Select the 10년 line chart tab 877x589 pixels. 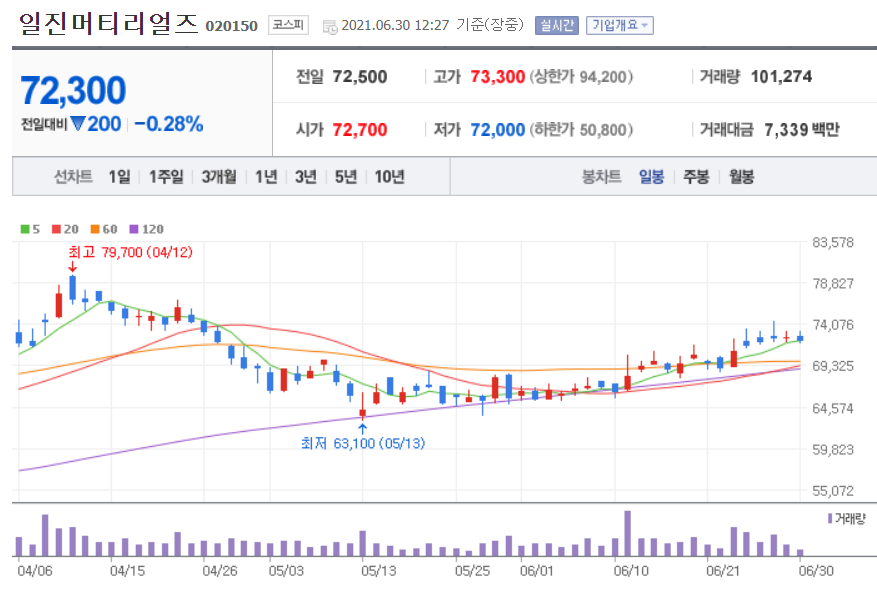pos(389,177)
